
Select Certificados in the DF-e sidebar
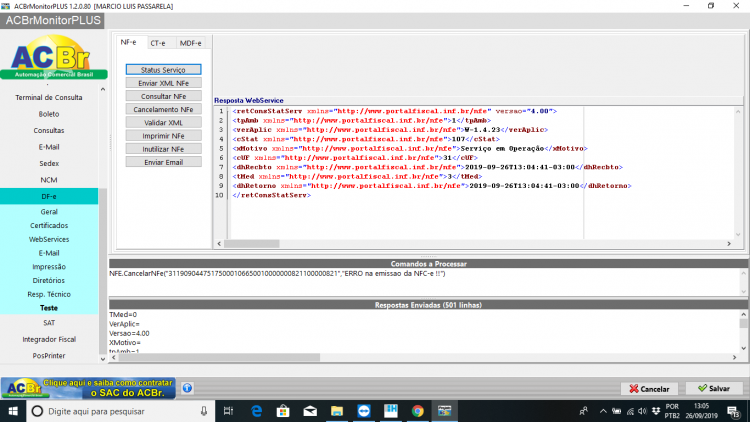pos(49,225)
